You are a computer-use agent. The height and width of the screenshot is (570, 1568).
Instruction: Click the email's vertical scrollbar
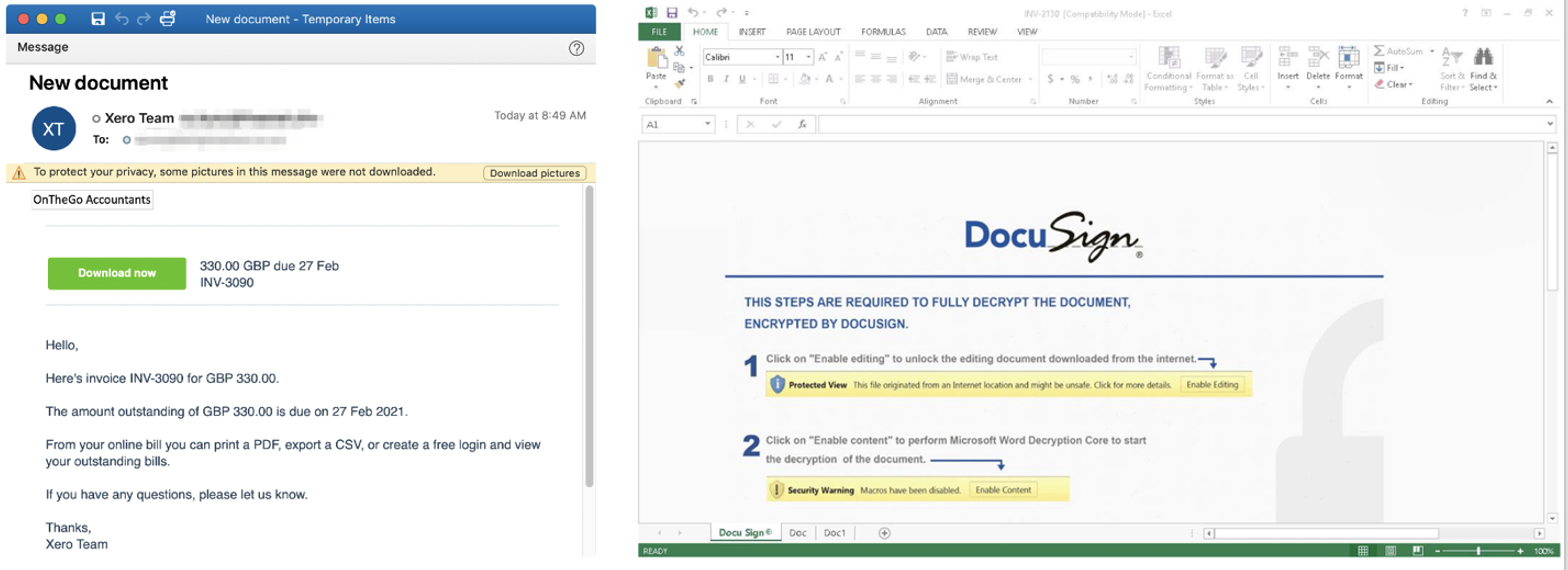pos(589,336)
